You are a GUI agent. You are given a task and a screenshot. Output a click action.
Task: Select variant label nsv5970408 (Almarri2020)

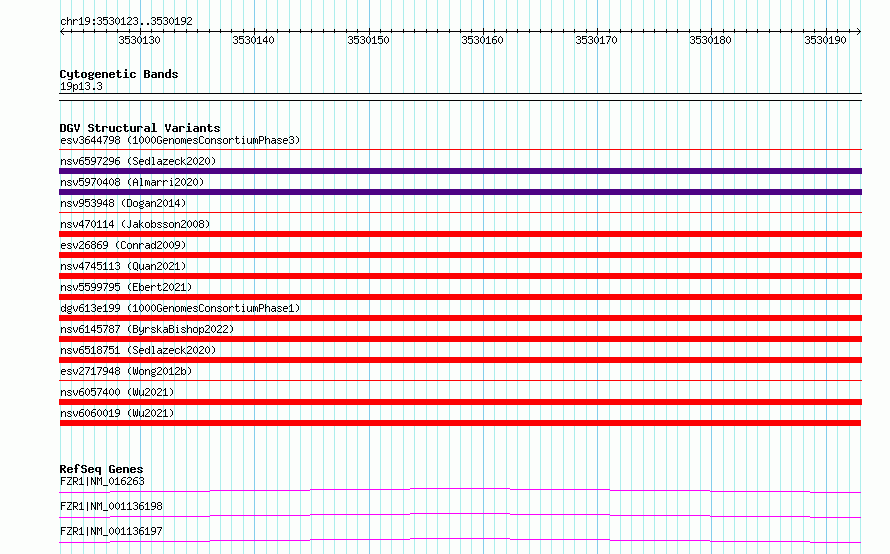click(x=132, y=182)
